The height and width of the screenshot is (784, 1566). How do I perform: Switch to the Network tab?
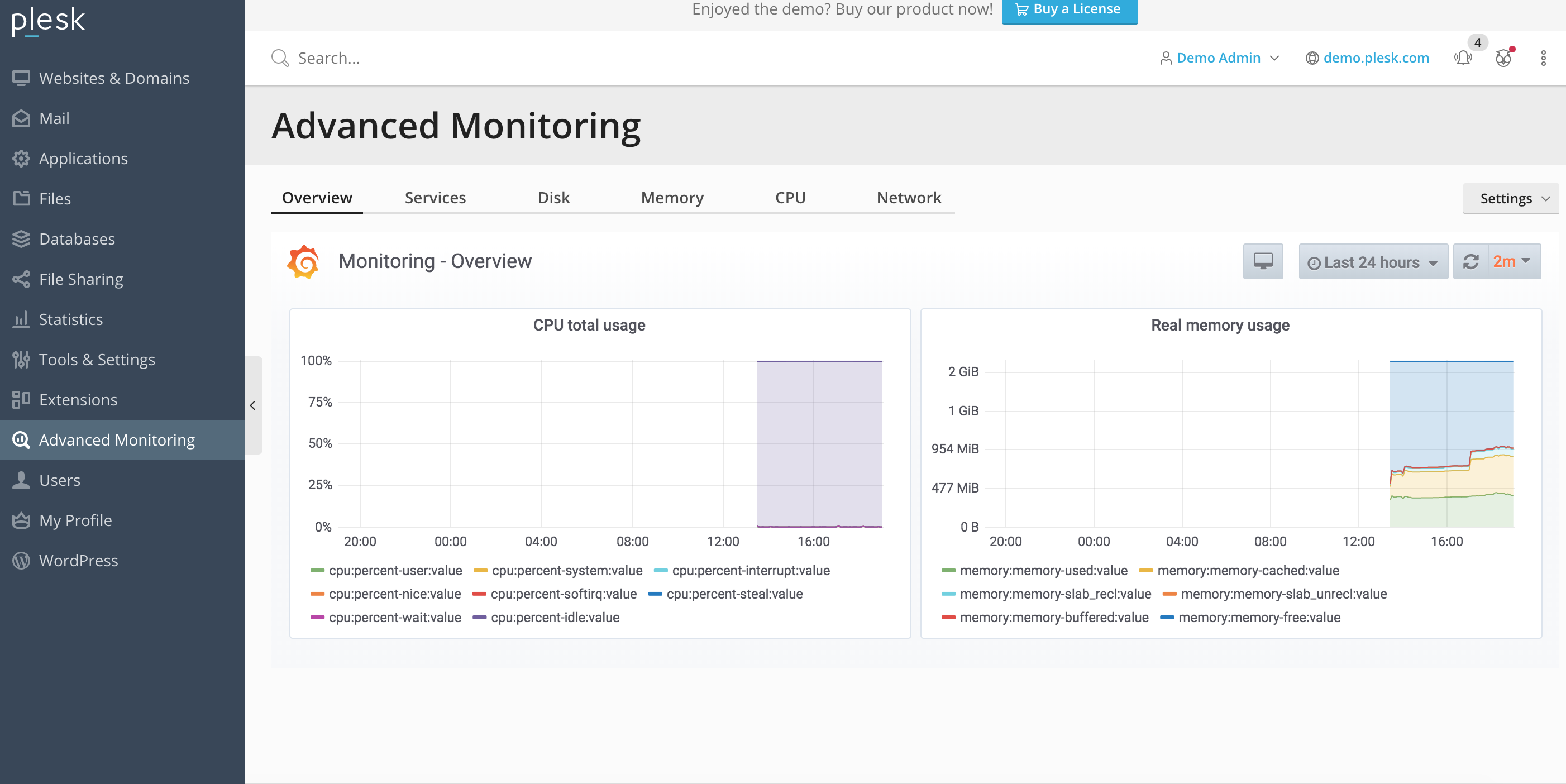(x=908, y=198)
